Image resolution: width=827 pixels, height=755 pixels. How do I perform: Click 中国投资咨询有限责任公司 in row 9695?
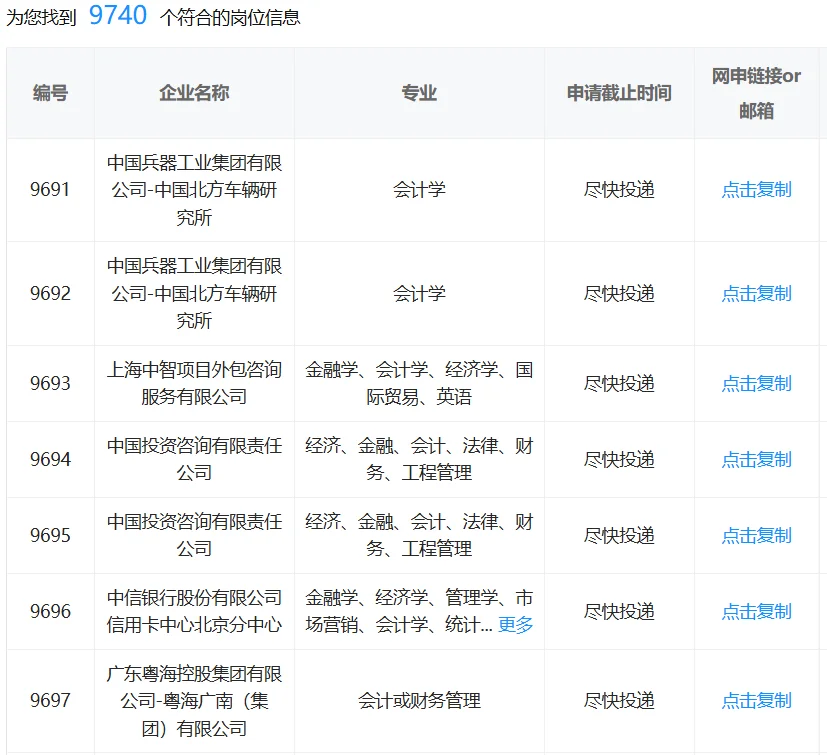coord(194,536)
